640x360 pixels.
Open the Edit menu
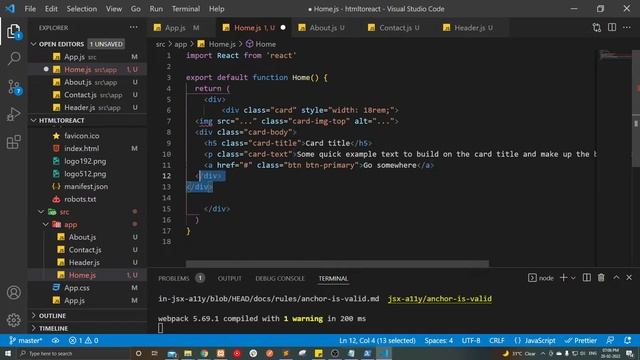(51, 9)
